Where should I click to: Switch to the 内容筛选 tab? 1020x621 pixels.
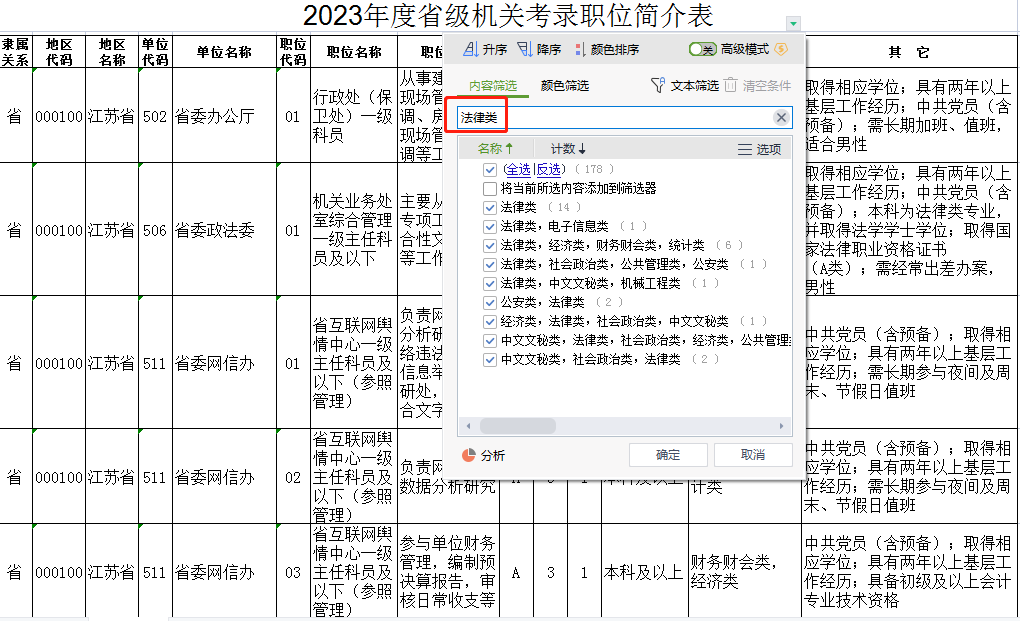(x=492, y=86)
